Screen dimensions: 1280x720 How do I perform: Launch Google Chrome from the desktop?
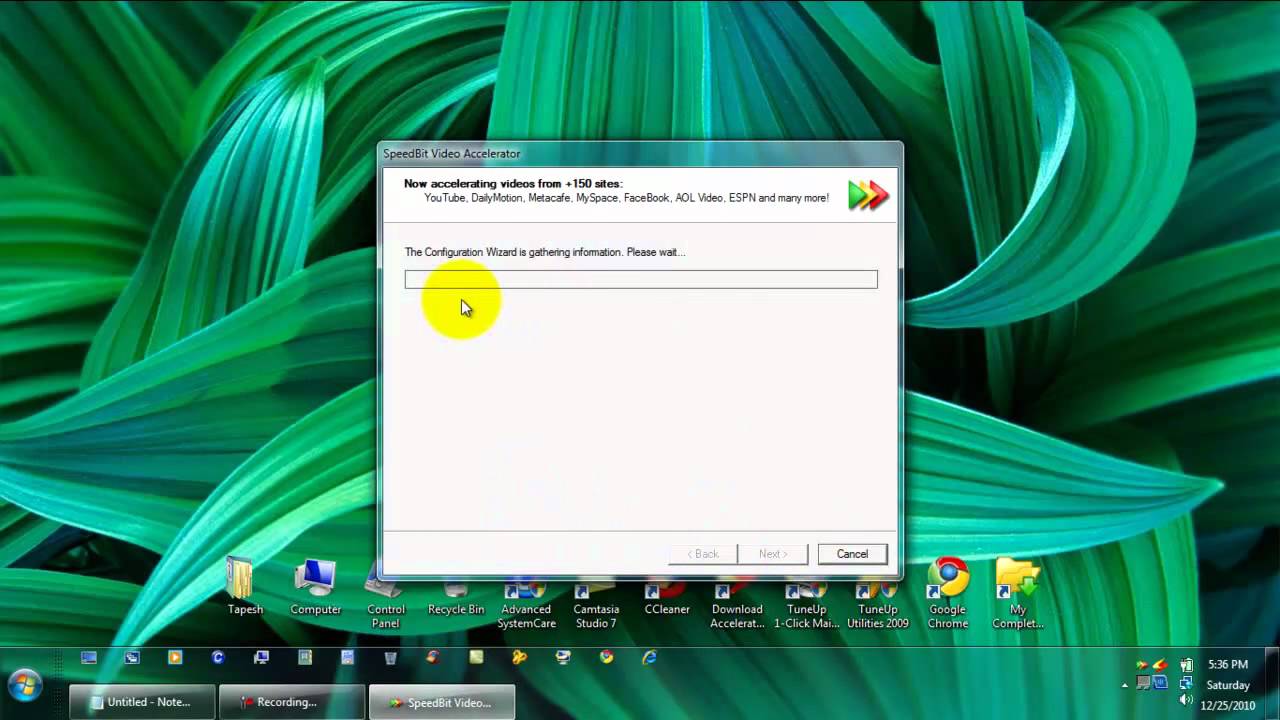click(x=947, y=594)
